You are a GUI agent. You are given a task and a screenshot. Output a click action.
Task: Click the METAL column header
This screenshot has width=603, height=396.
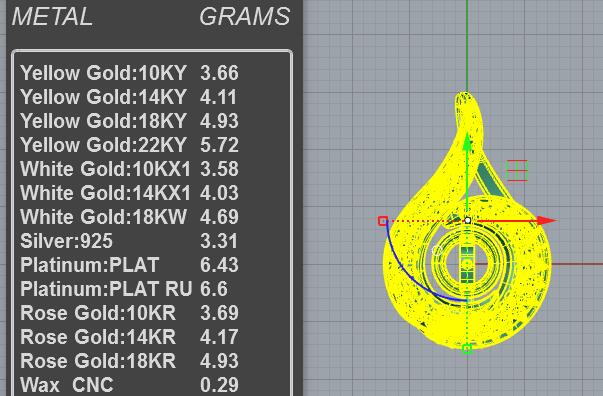[x=52, y=17]
